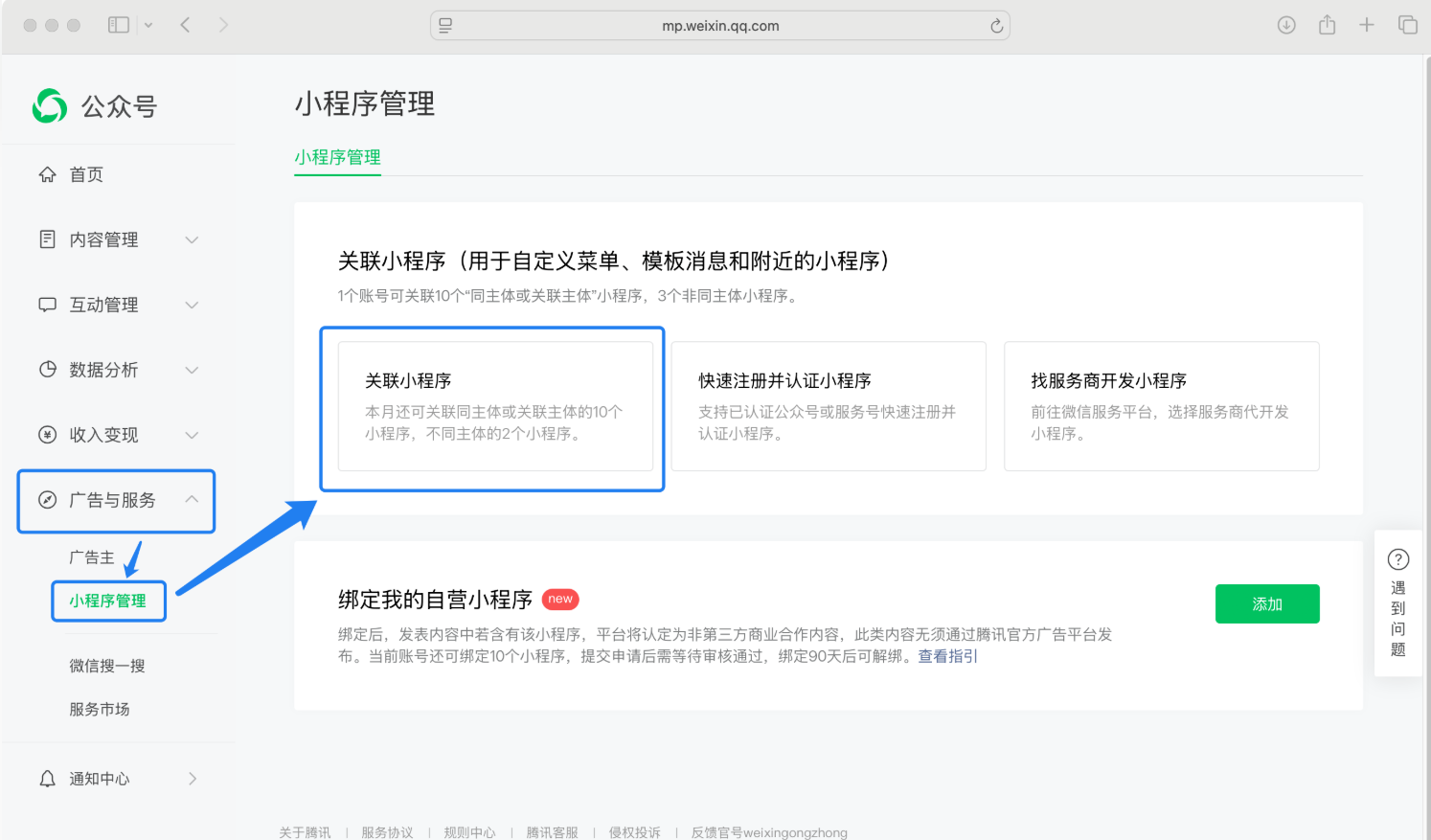
Task: Open 微信搜一搜 submenu item
Action: click(x=107, y=666)
